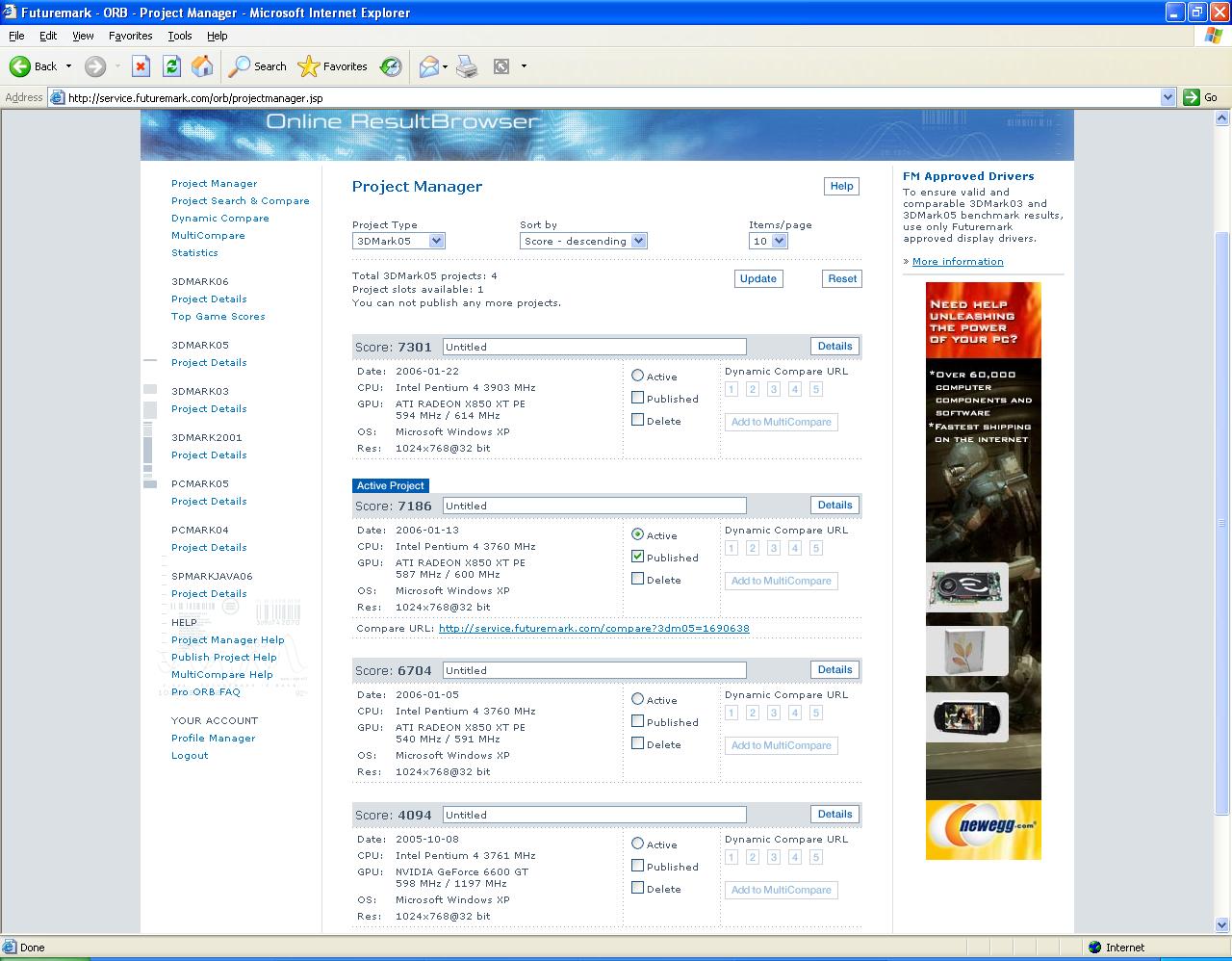
Task: Click the scrollbar up arrow
Action: coord(1222,117)
